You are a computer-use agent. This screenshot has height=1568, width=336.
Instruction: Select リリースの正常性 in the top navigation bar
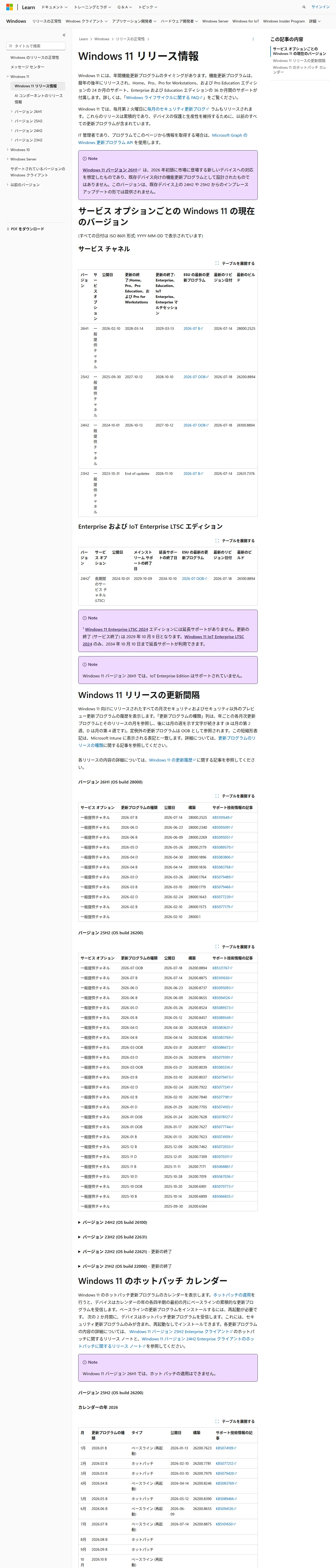click(47, 21)
